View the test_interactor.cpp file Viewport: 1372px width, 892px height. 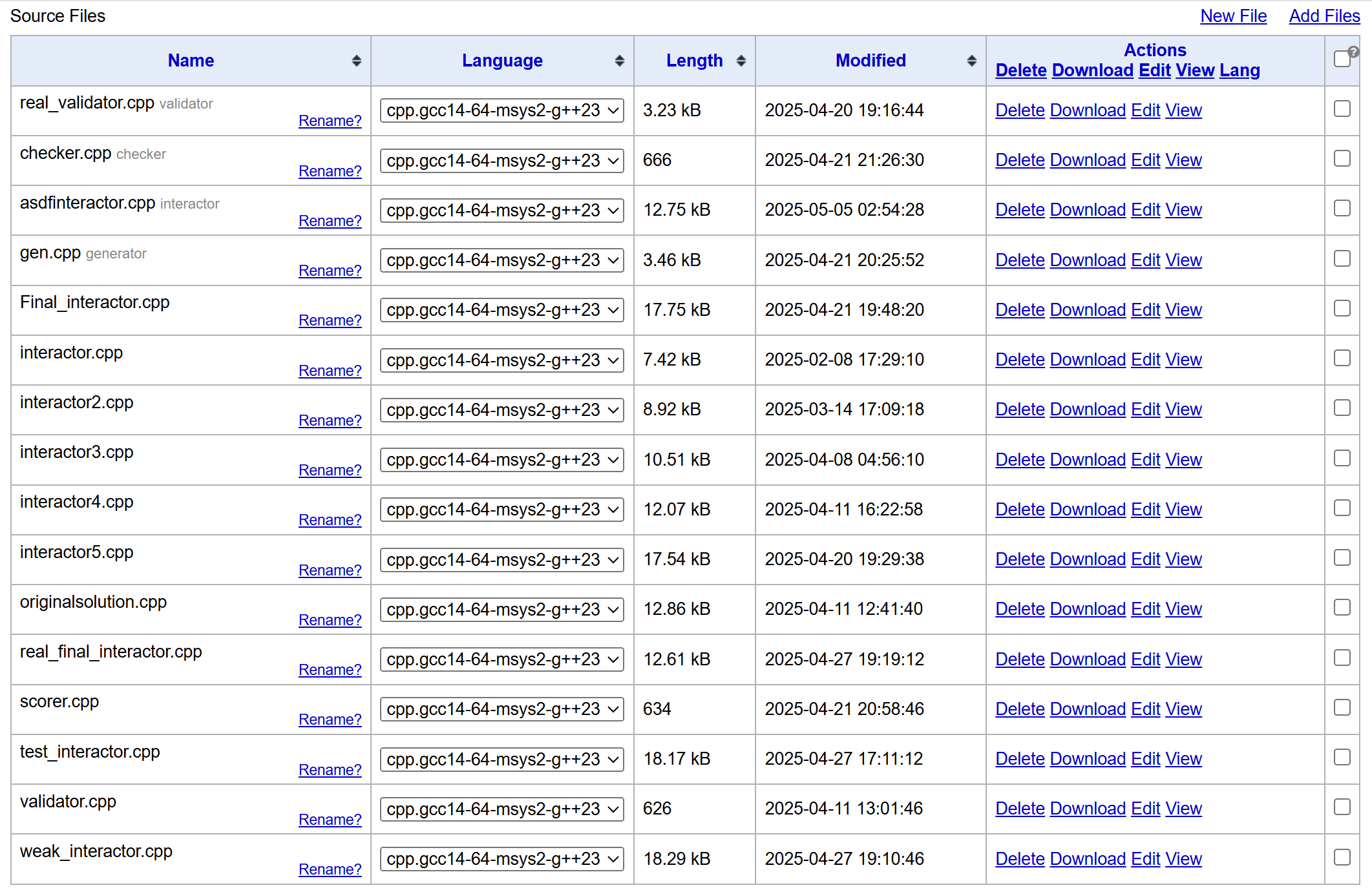(x=1183, y=759)
